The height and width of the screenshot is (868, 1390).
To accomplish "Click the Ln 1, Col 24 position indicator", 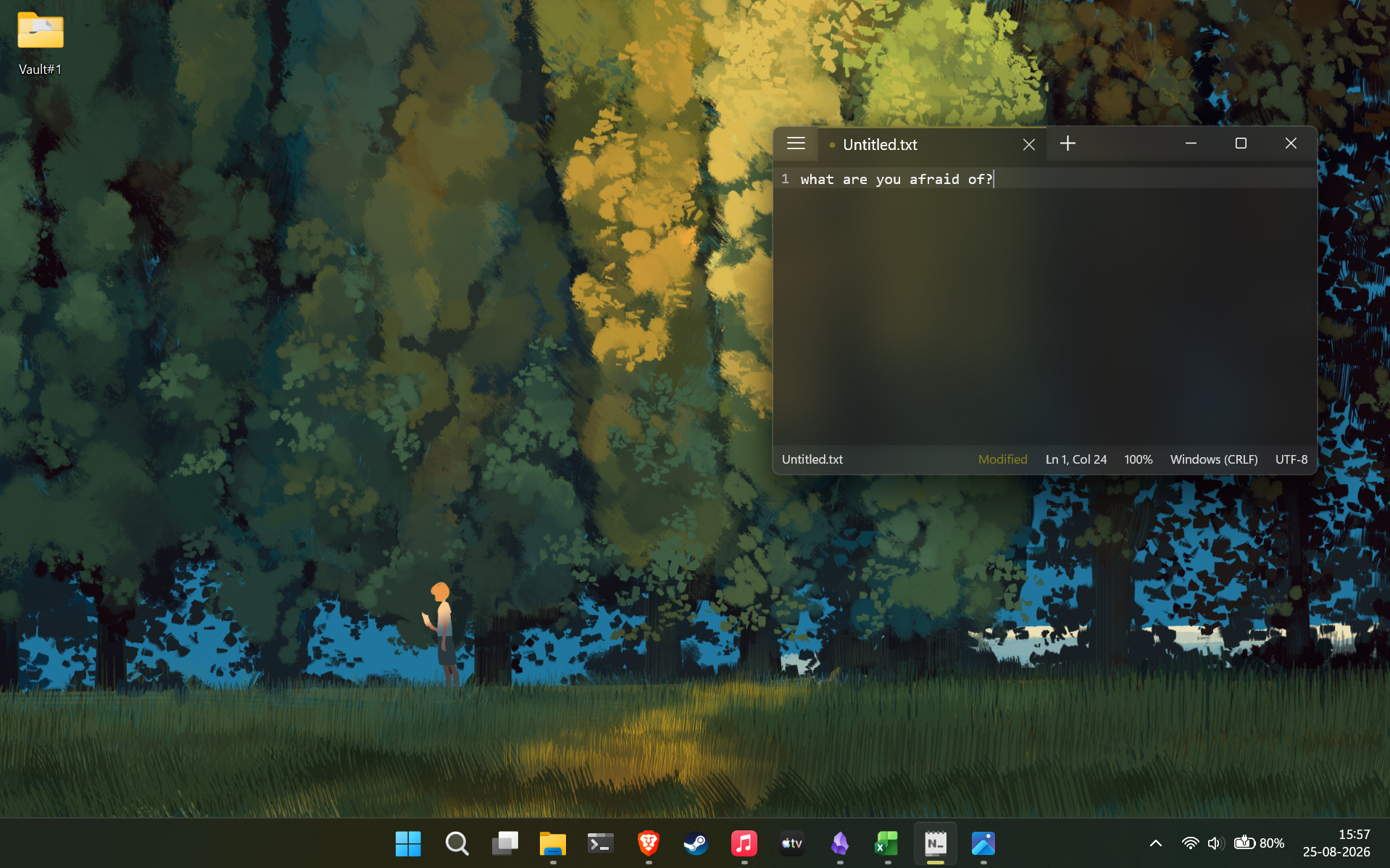I will (1075, 459).
